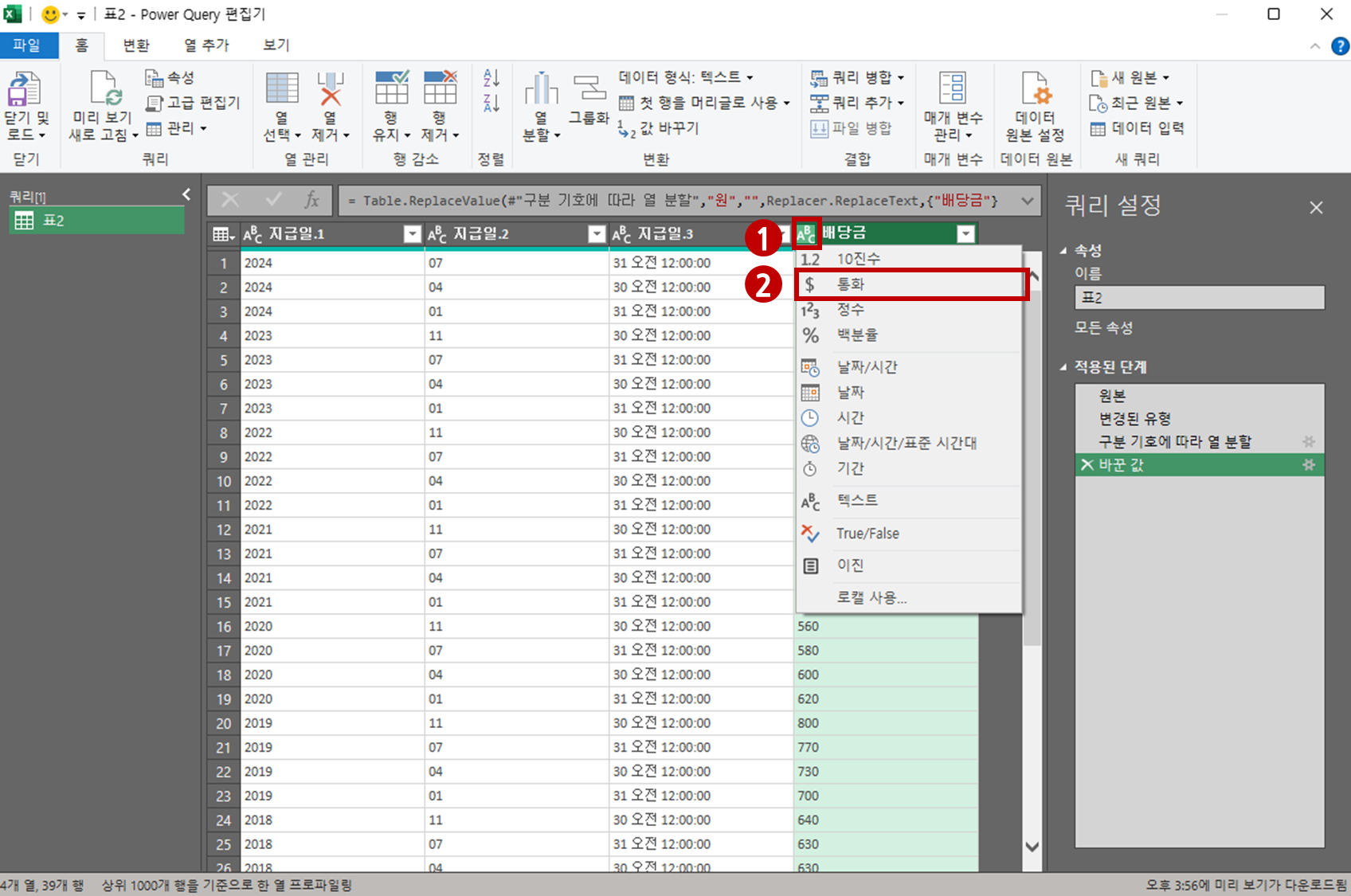Viewport: 1351px width, 896px height.
Task: Click the 그룹화 icon
Action: click(589, 88)
